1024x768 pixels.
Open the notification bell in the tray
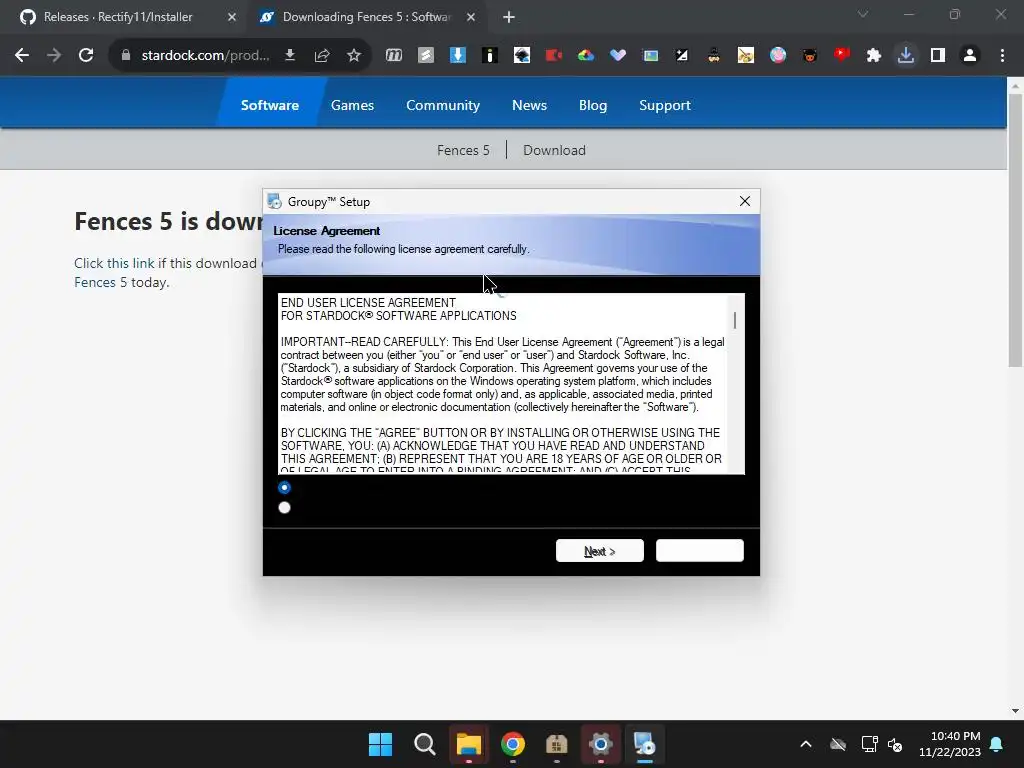(x=997, y=744)
